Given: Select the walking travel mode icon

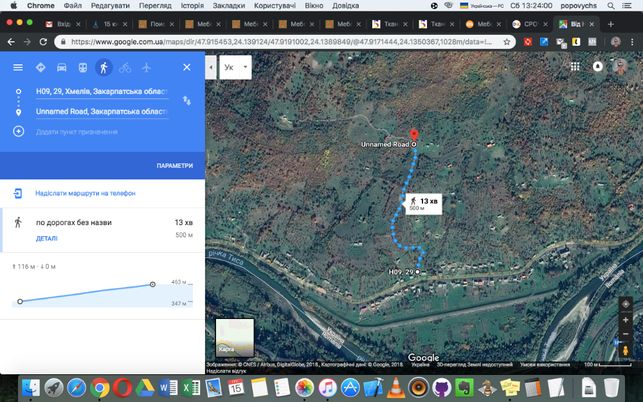Looking at the screenshot, I should pos(104,67).
